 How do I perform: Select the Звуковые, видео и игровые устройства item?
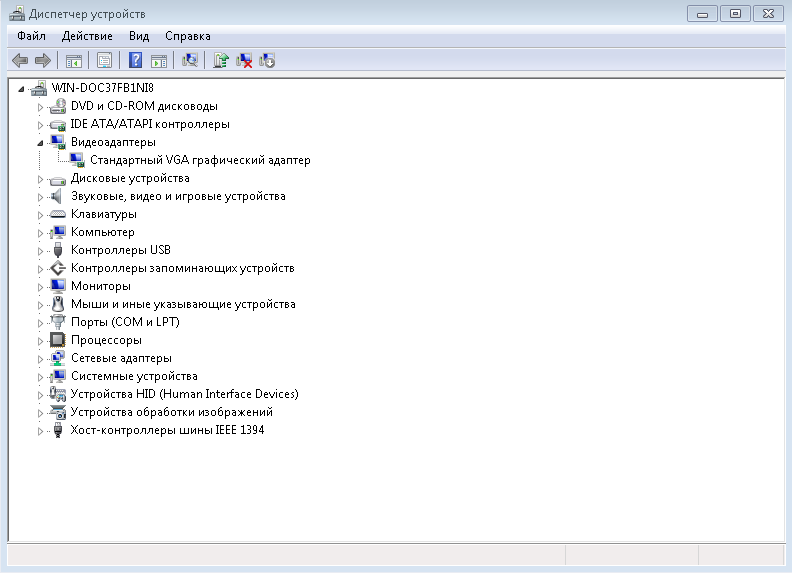click(178, 196)
